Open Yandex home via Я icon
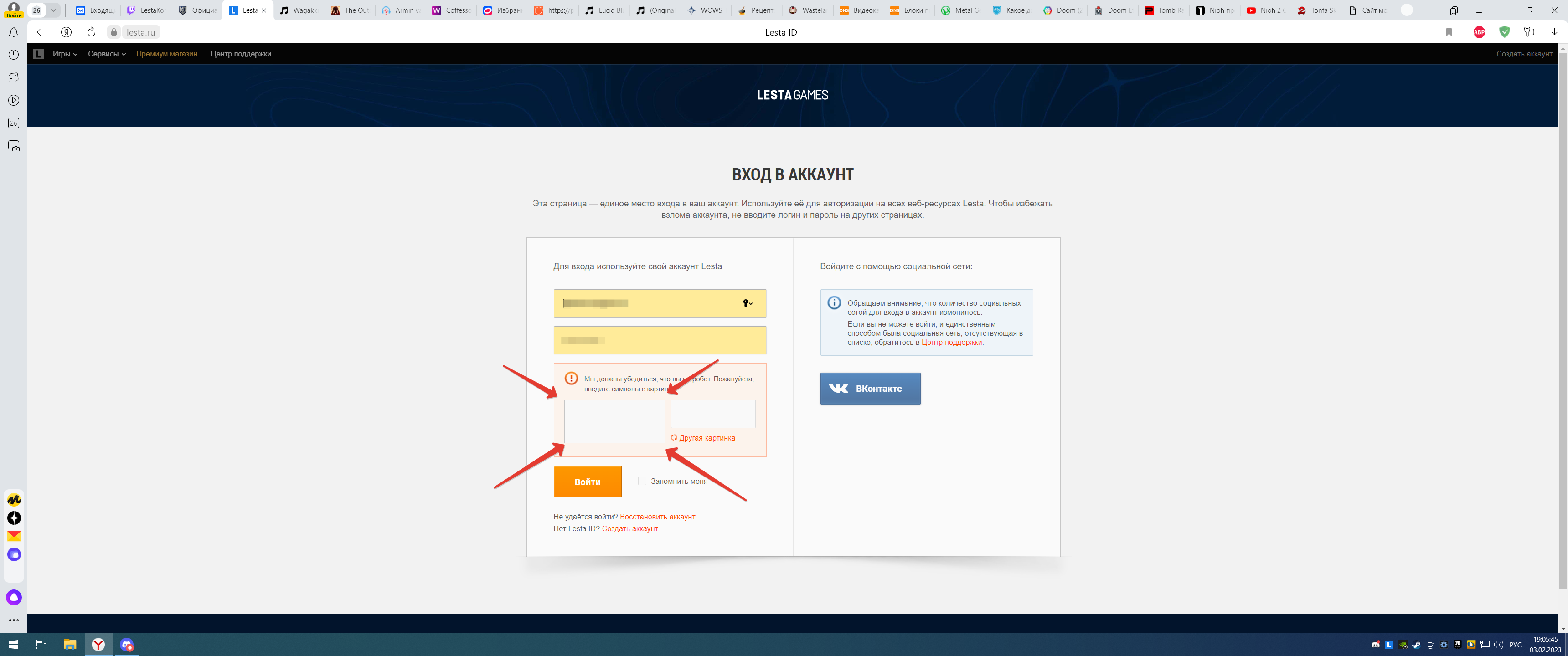Viewport: 1568px width, 656px height. (x=67, y=32)
